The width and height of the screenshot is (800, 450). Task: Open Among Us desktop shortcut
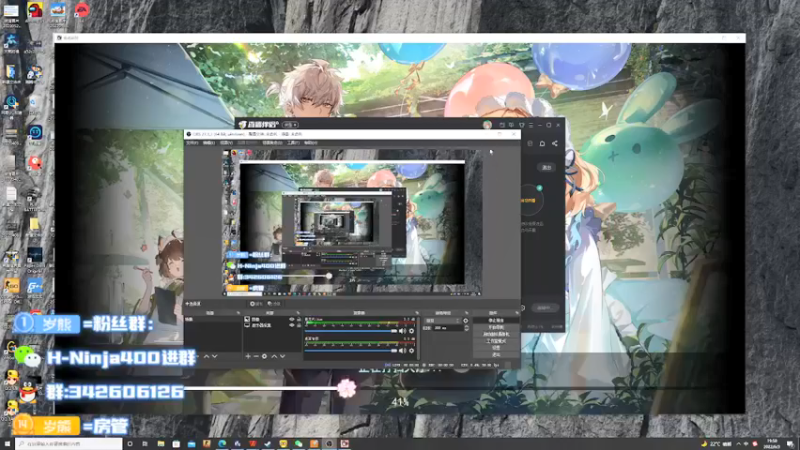tap(35, 10)
